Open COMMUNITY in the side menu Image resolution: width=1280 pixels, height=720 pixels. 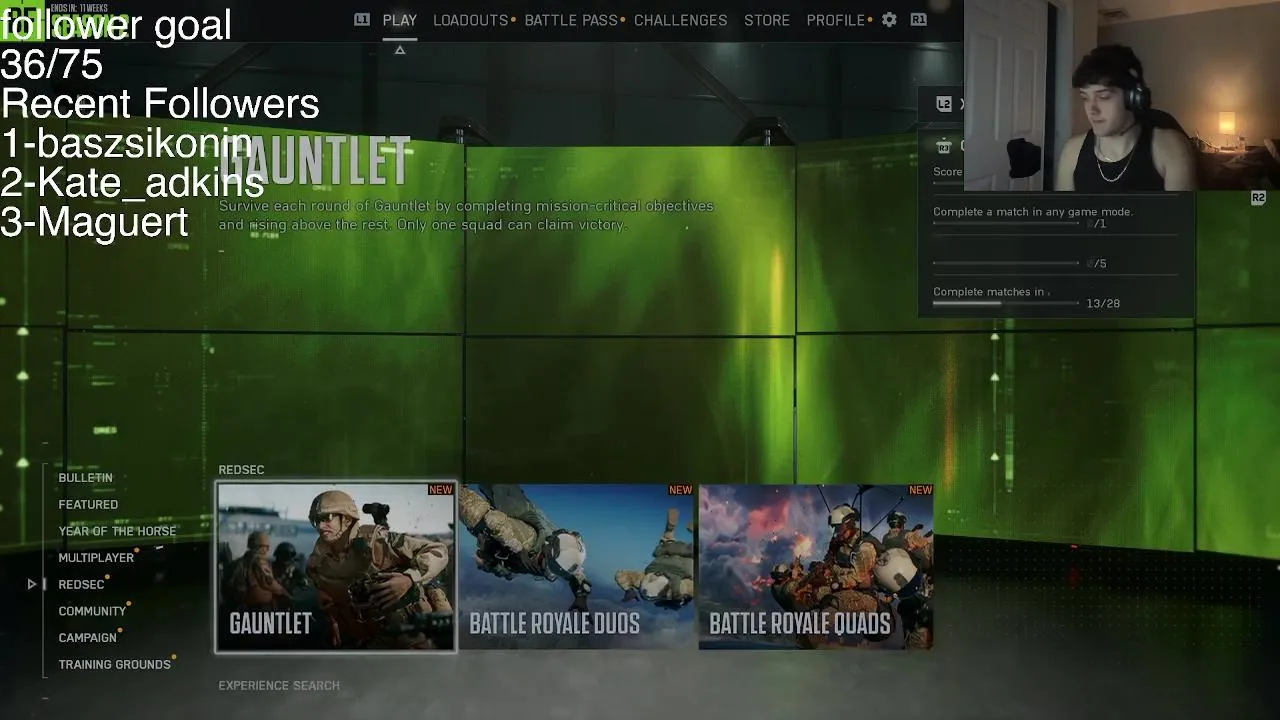[92, 611]
